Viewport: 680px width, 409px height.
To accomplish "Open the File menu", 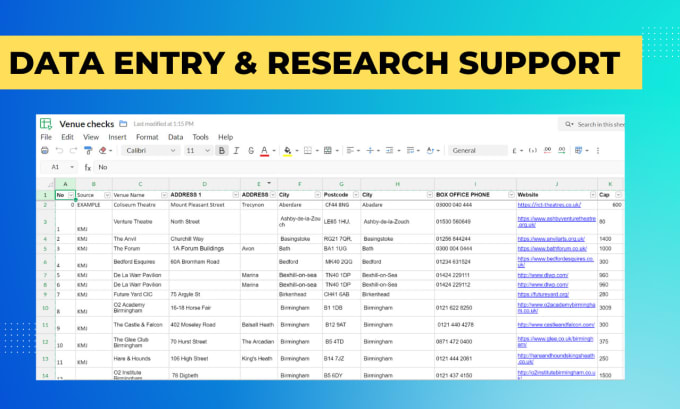I will [x=46, y=137].
